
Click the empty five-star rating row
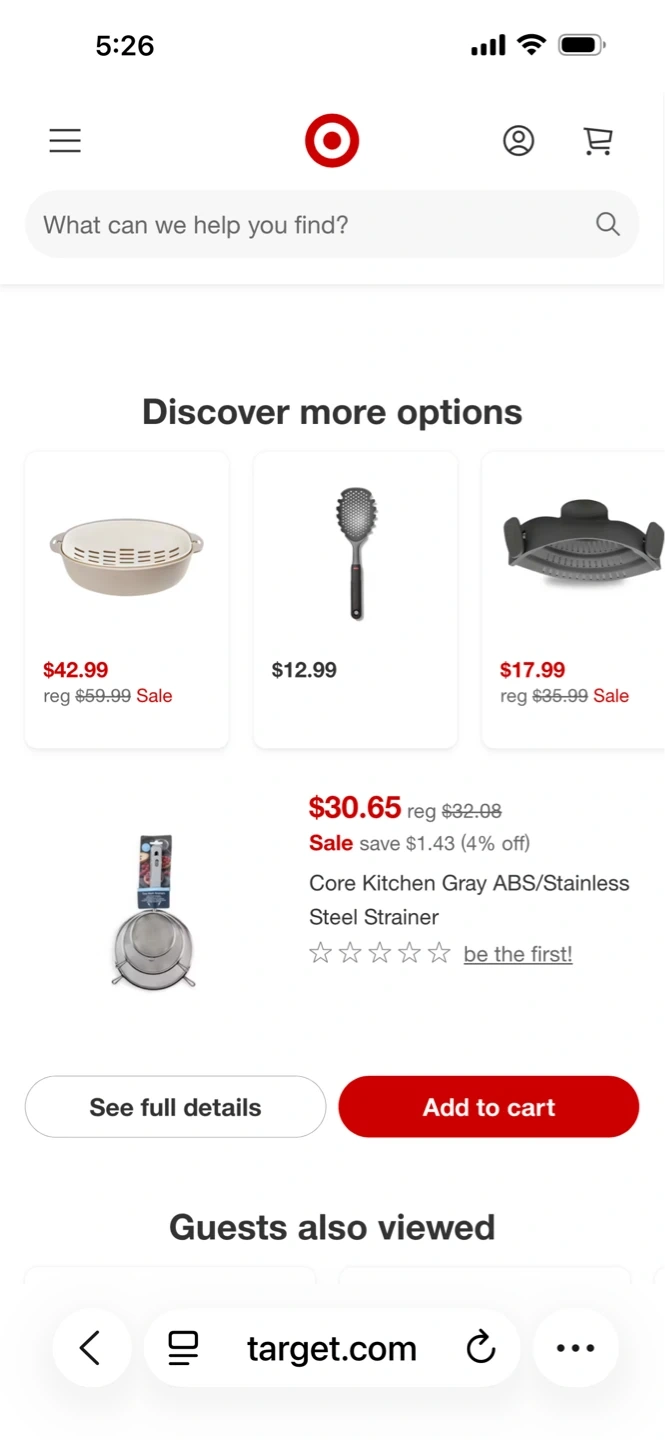[380, 954]
